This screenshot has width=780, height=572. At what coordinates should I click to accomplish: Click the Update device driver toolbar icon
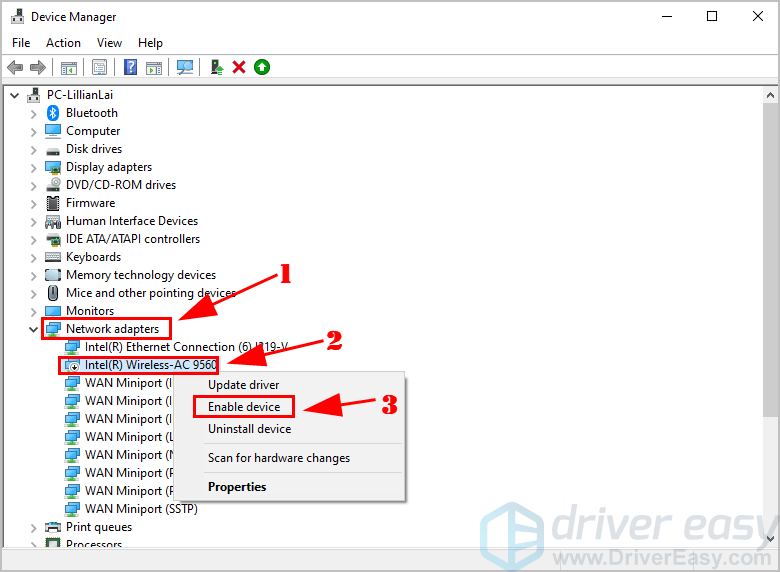[216, 67]
